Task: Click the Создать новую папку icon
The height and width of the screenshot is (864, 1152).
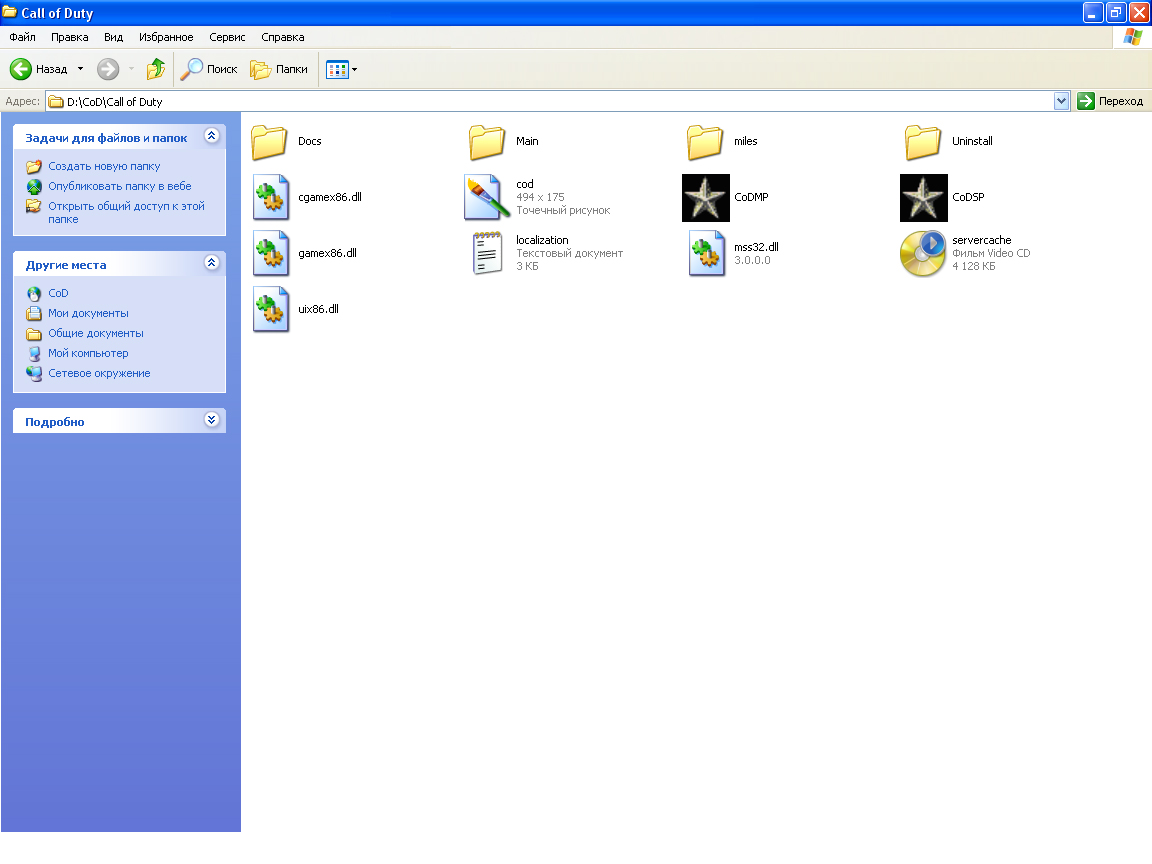Action: 34,167
